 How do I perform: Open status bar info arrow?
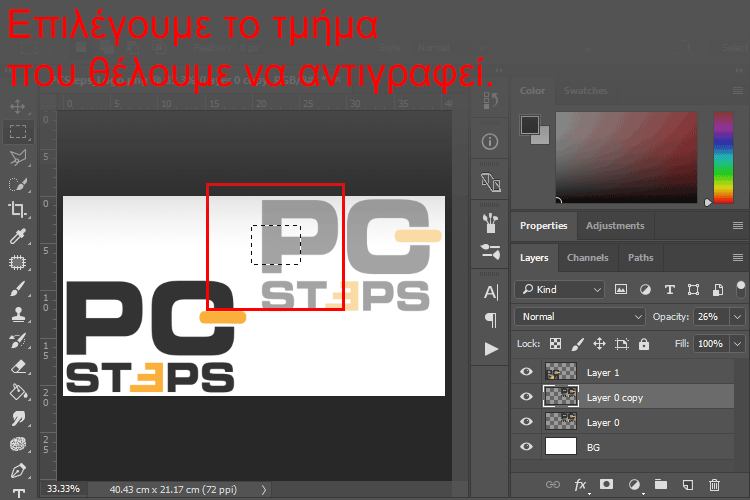click(x=264, y=489)
